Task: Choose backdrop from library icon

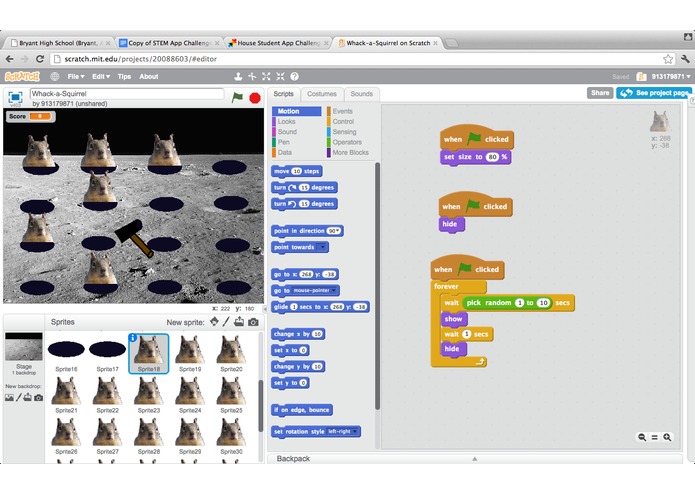Action: [9, 397]
